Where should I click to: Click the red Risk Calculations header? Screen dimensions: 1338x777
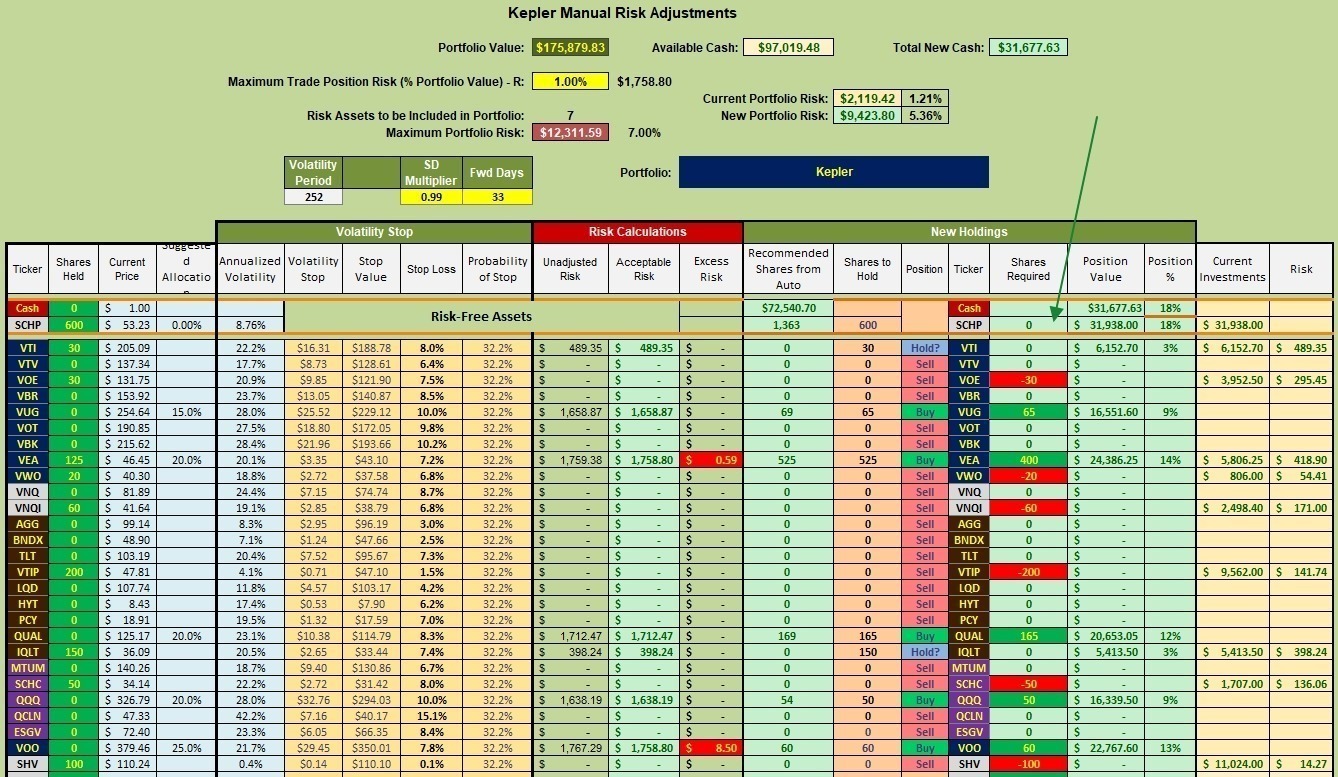click(x=637, y=232)
